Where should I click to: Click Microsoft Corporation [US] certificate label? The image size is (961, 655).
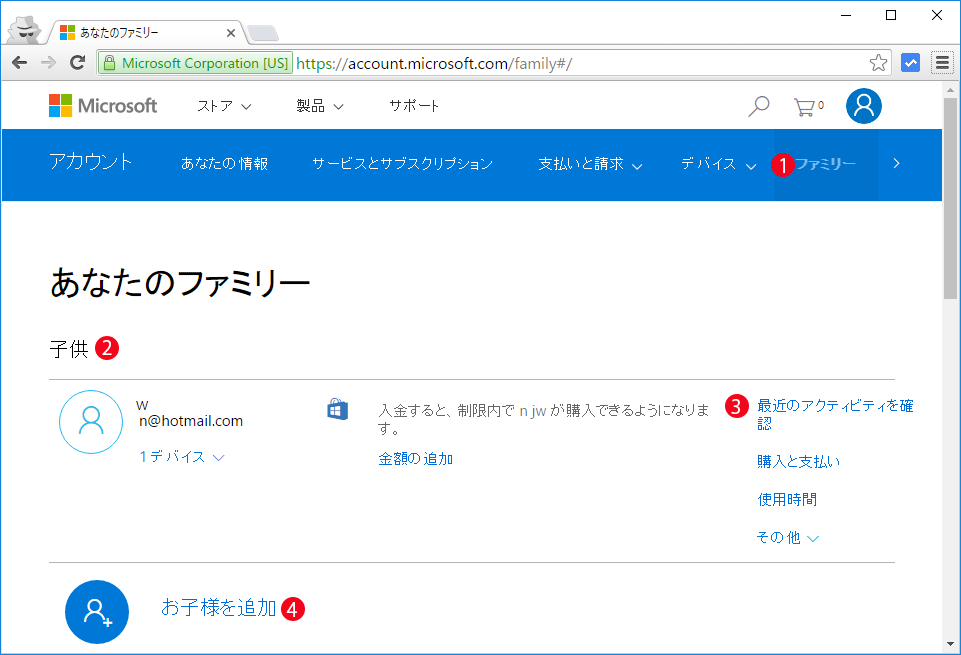pos(205,63)
